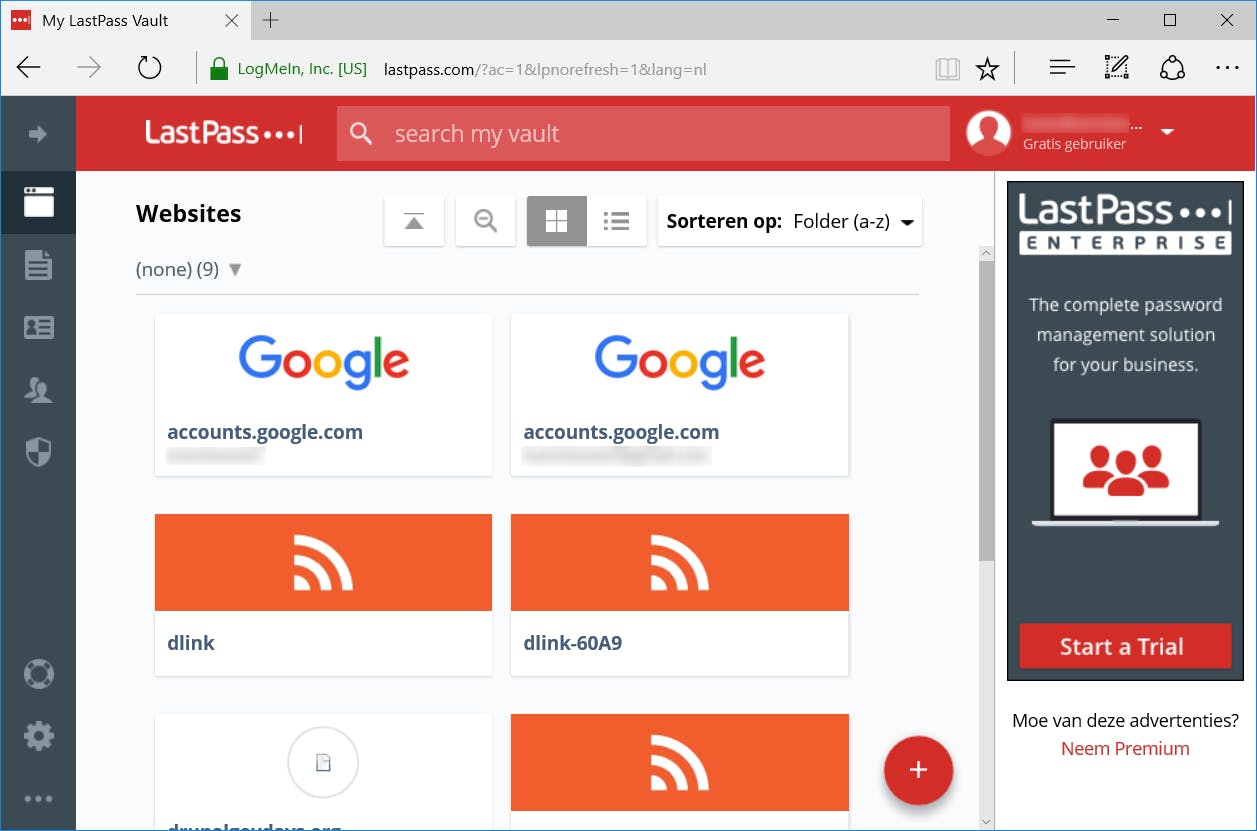Screen dimensions: 1257x831
Task: Open the Help lifebuoy icon
Action: pos(38,674)
